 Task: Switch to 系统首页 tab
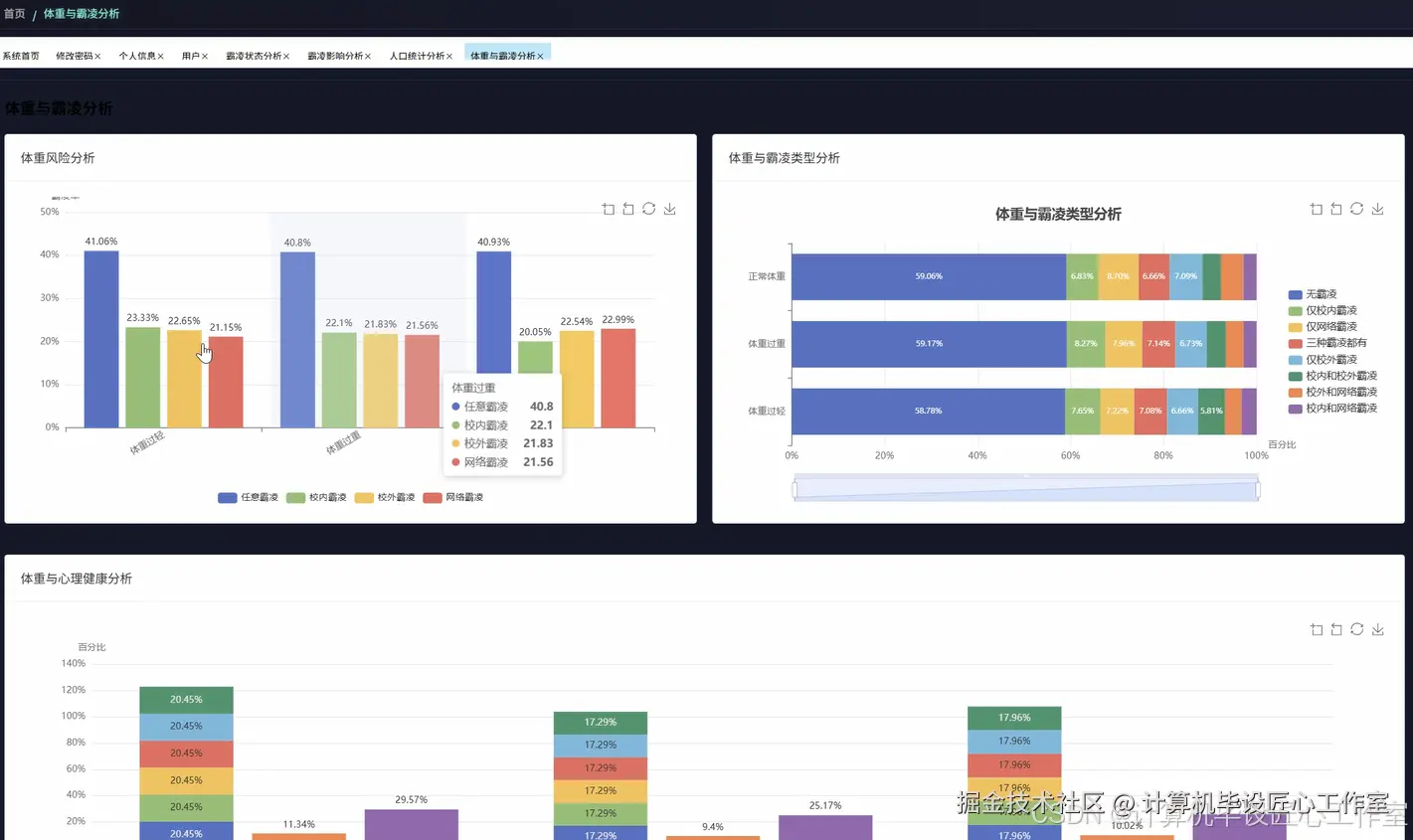pos(21,56)
